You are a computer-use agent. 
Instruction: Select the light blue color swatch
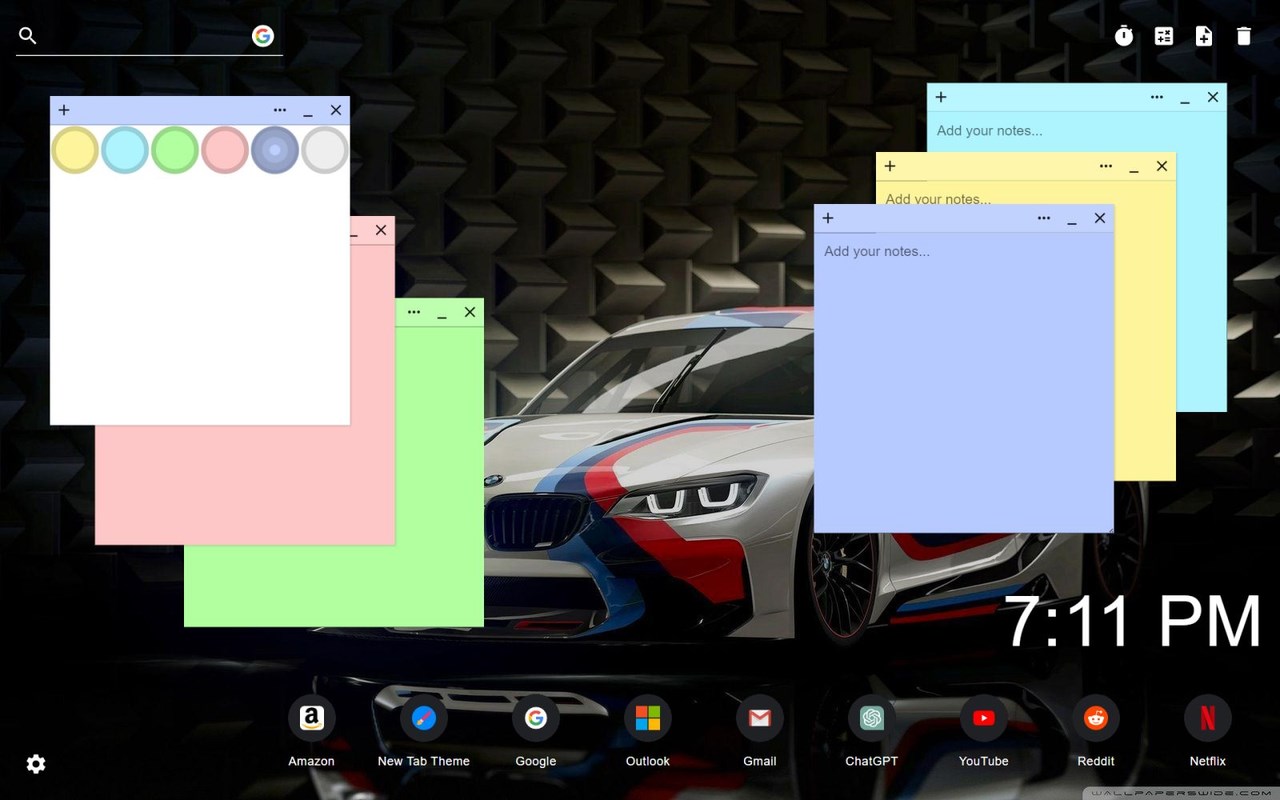(125, 150)
